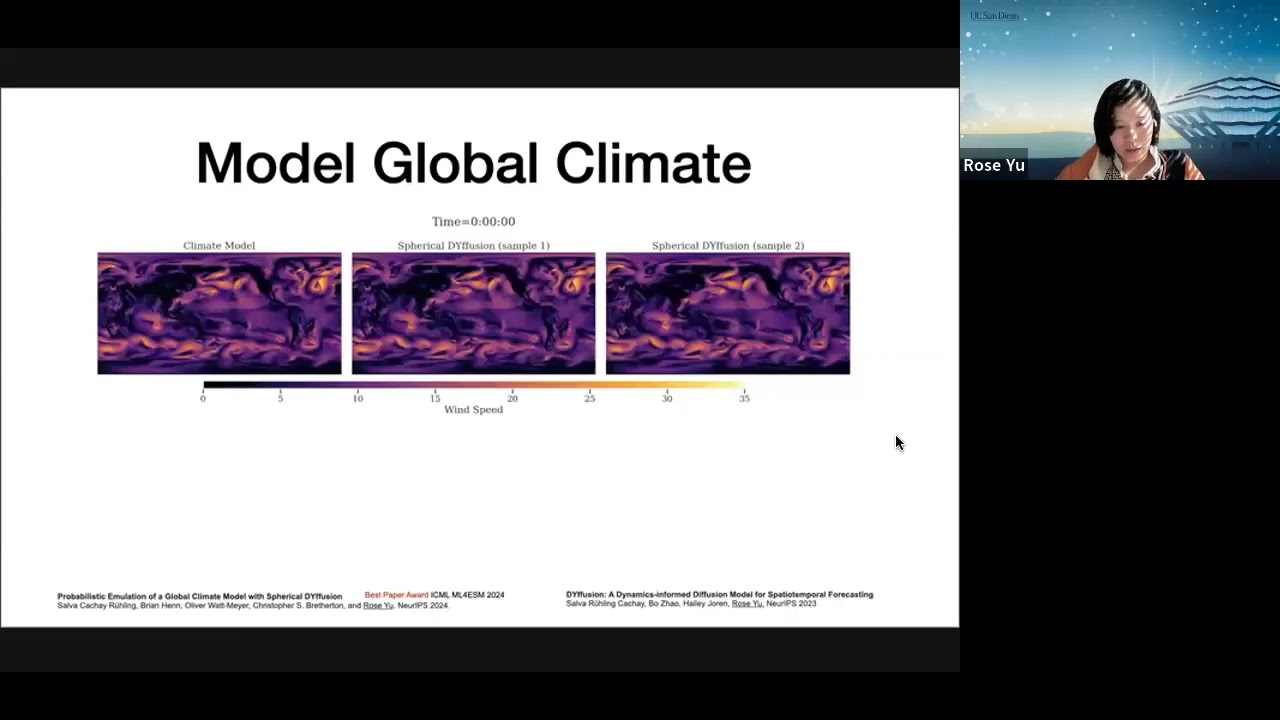Click the 'Rose Yu' name label on video
This screenshot has width=1280, height=720.
tap(994, 165)
